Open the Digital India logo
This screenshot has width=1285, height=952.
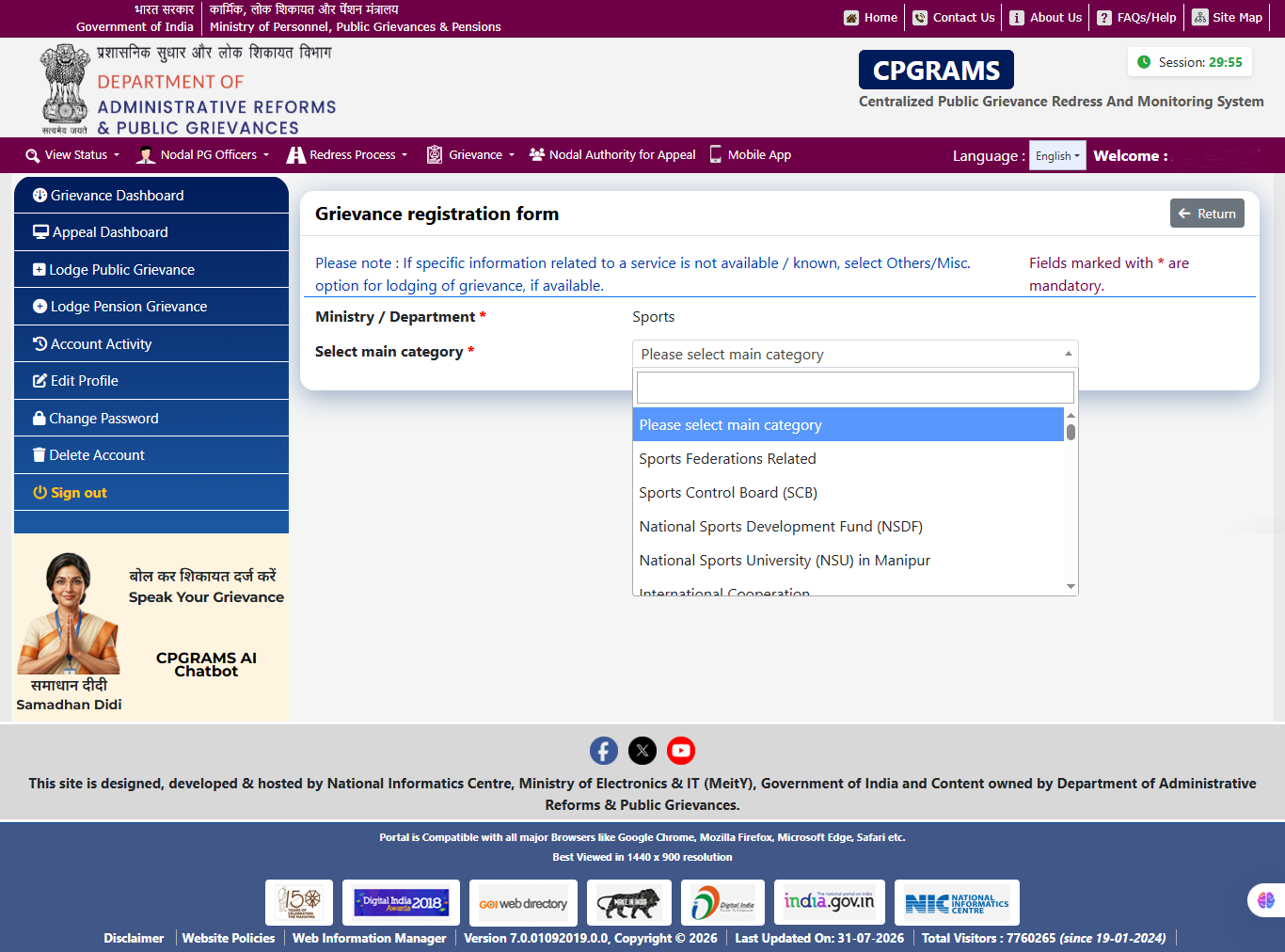pos(722,903)
